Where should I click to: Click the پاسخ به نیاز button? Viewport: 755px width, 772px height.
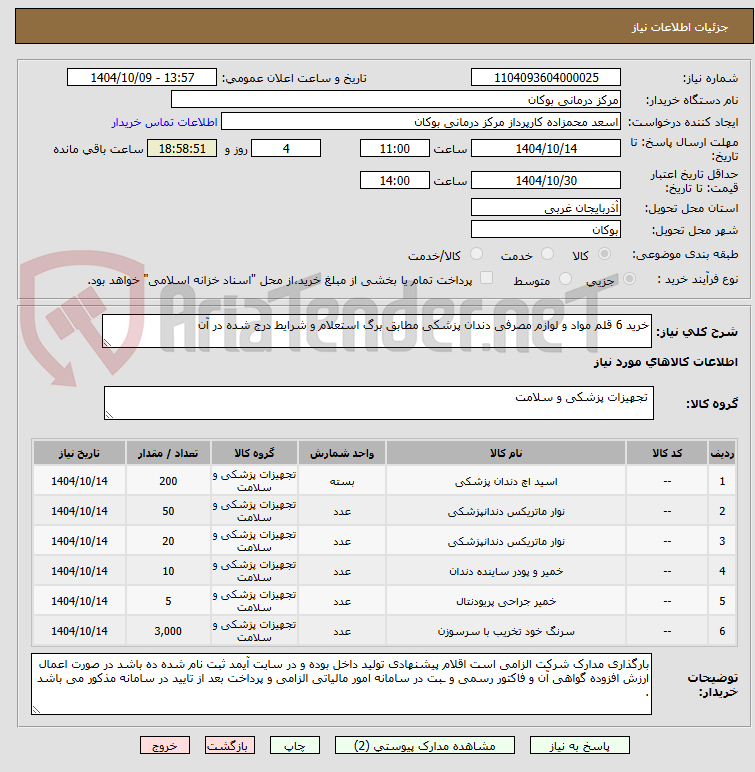click(x=580, y=745)
